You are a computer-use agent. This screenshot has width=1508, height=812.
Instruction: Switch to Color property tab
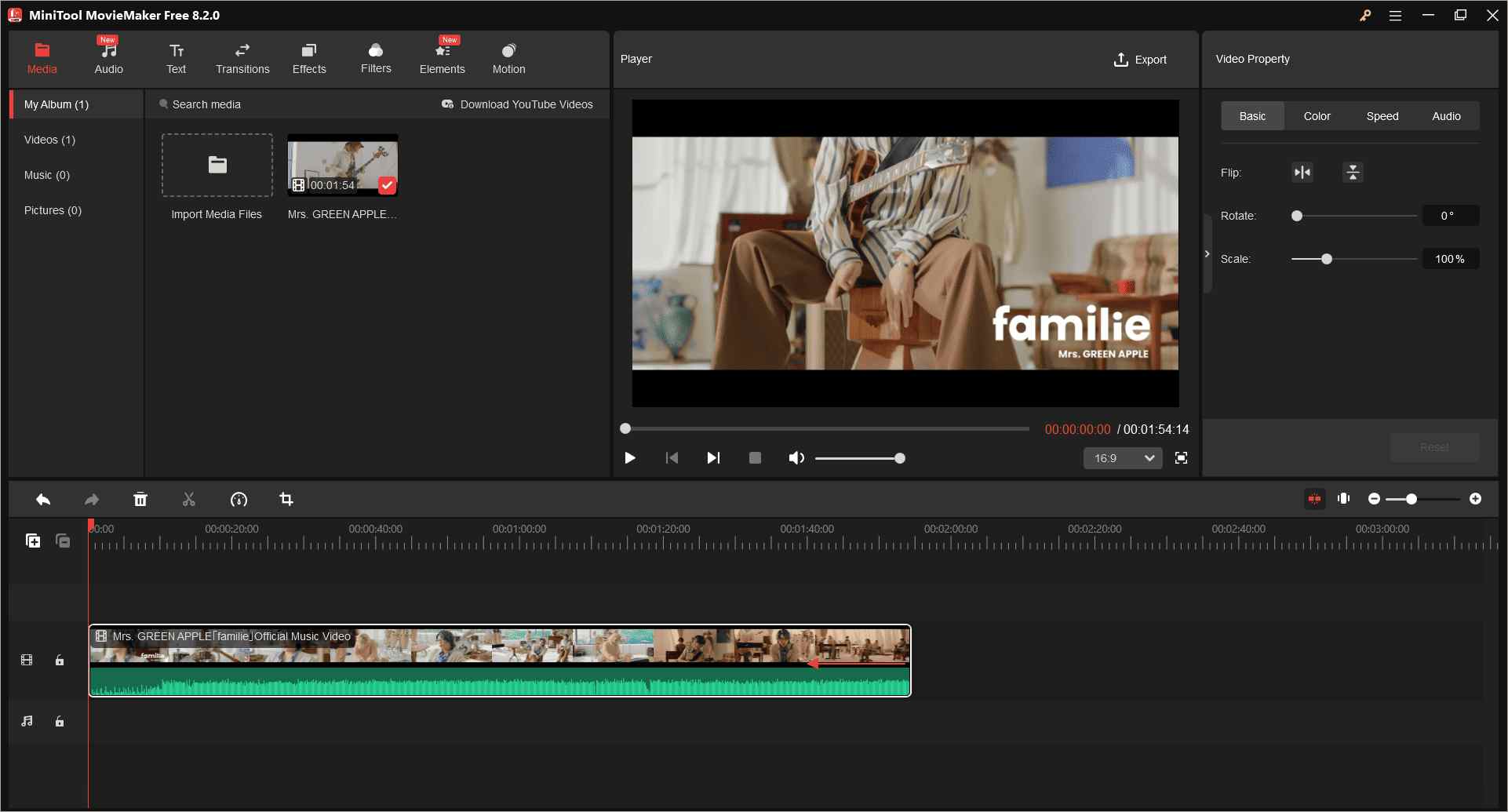click(1317, 116)
